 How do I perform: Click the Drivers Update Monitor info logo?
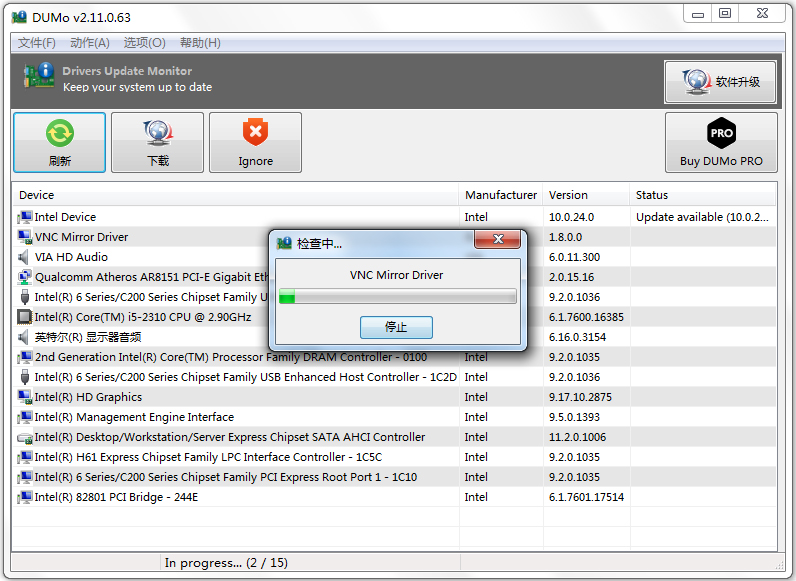[39, 75]
